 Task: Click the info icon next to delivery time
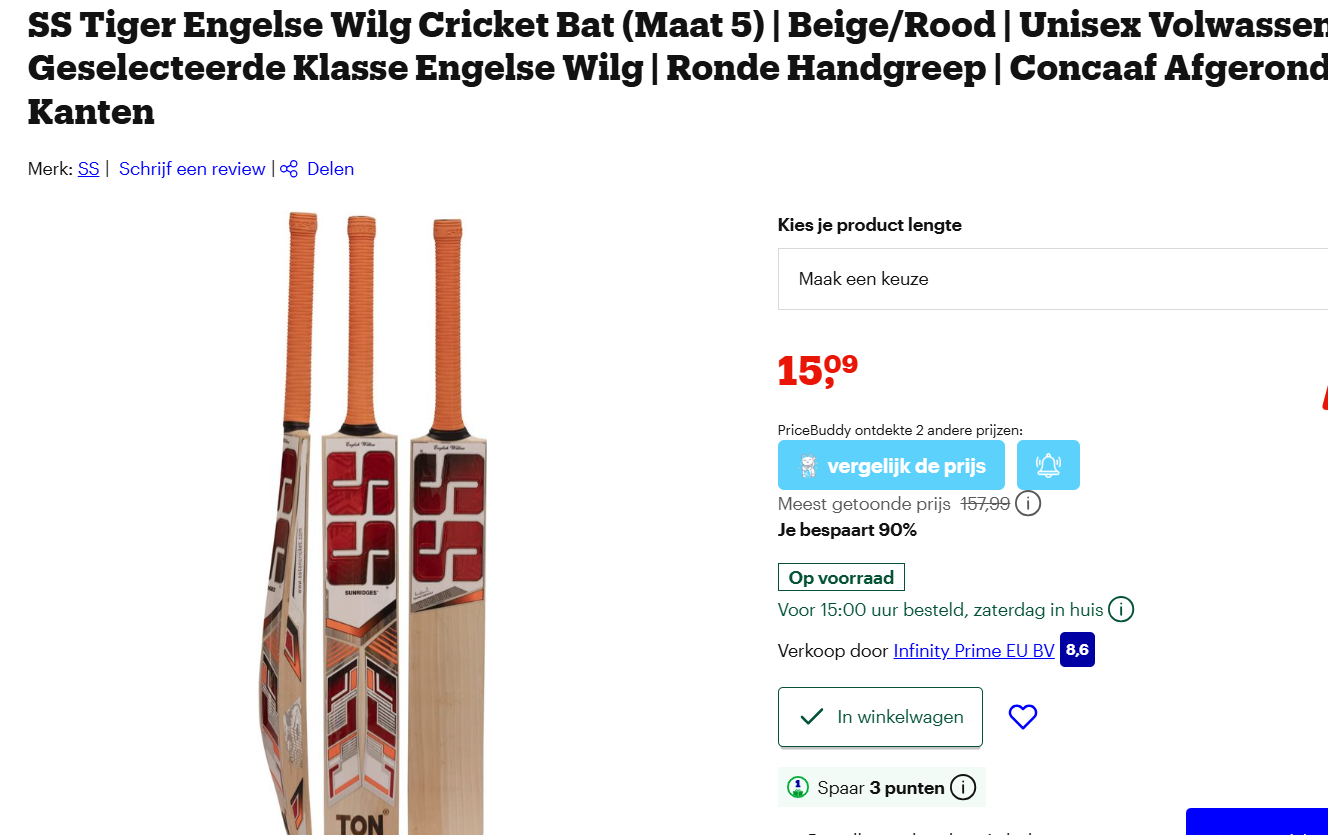[1120, 609]
